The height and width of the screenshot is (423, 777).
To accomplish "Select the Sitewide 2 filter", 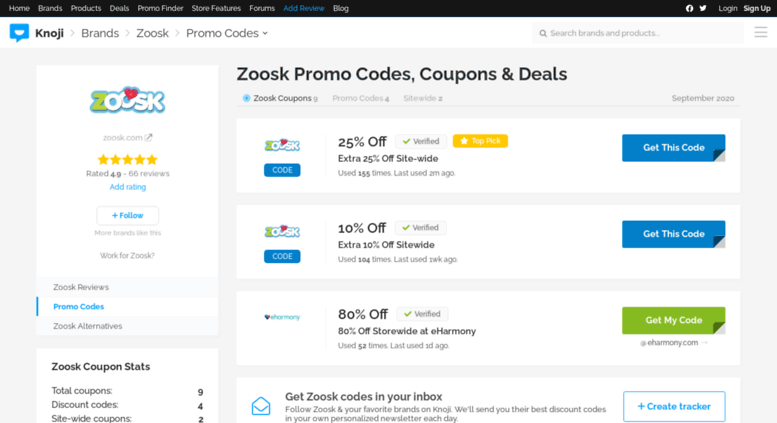I will pos(423,98).
